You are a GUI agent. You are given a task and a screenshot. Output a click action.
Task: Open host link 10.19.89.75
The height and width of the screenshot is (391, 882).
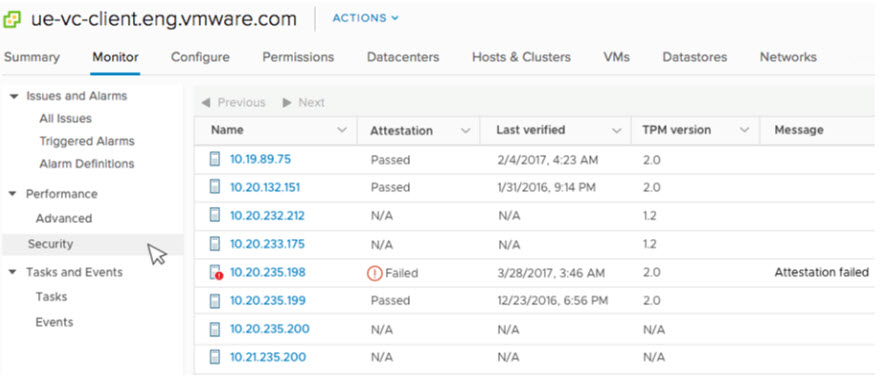(260, 159)
